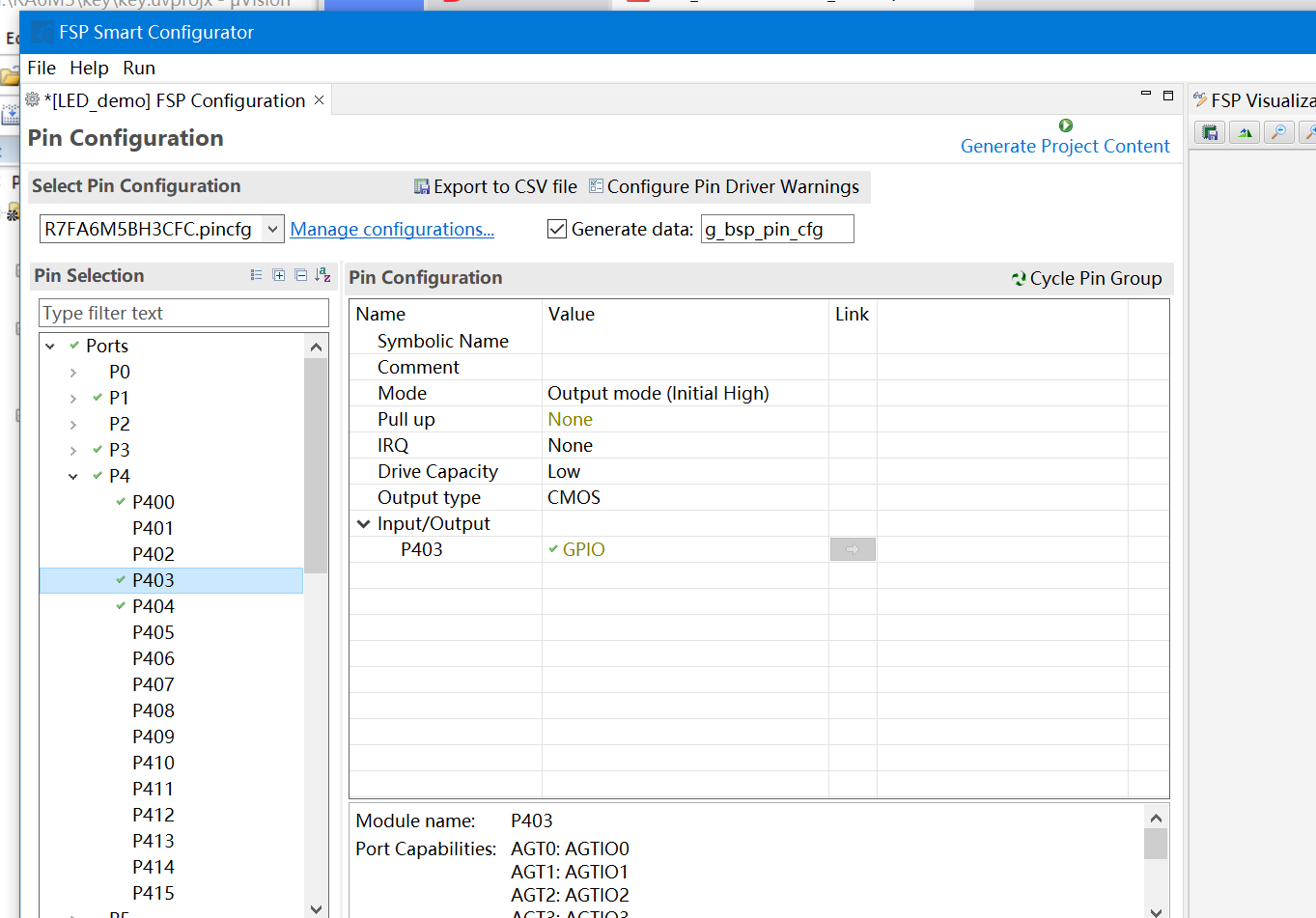
Task: Select pin P405 in the tree
Action: 154,632
